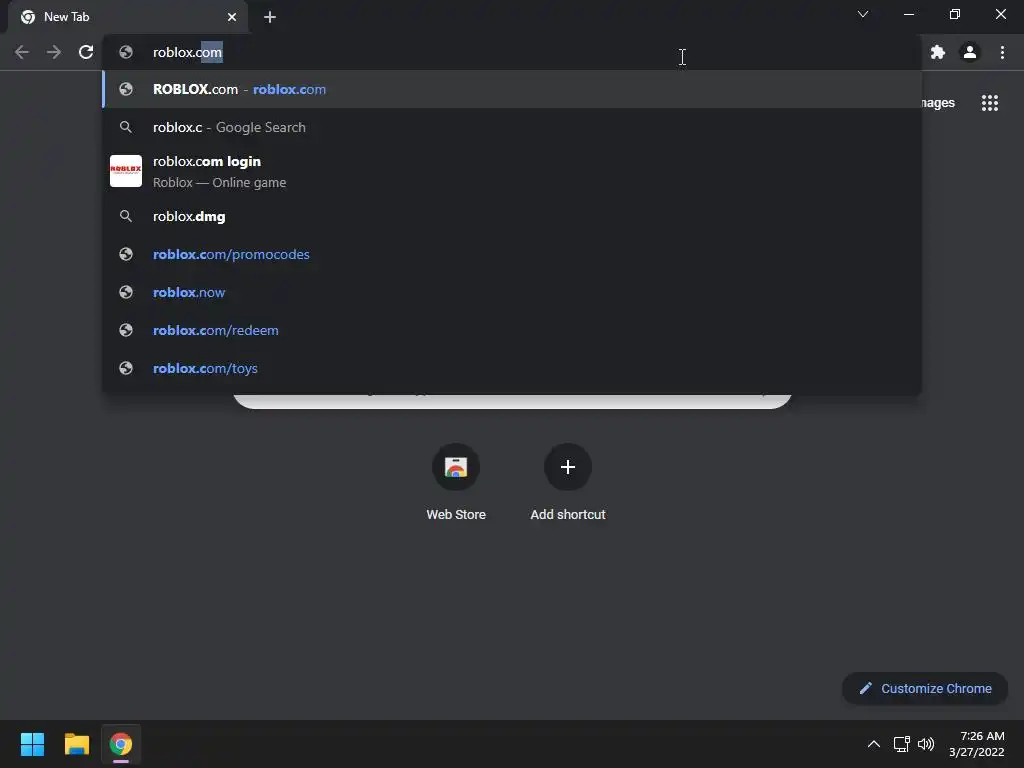Screen dimensions: 1024x768
Task: Open roblox.com/promocodes suggestion
Action: click(x=512, y=254)
